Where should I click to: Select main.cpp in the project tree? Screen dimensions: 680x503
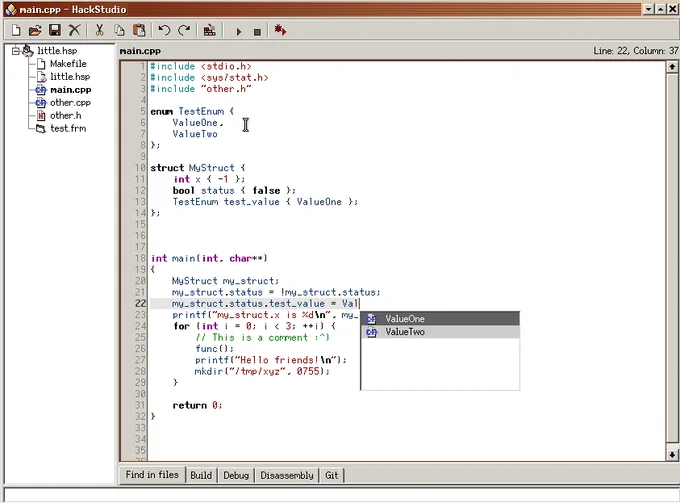[70, 90]
